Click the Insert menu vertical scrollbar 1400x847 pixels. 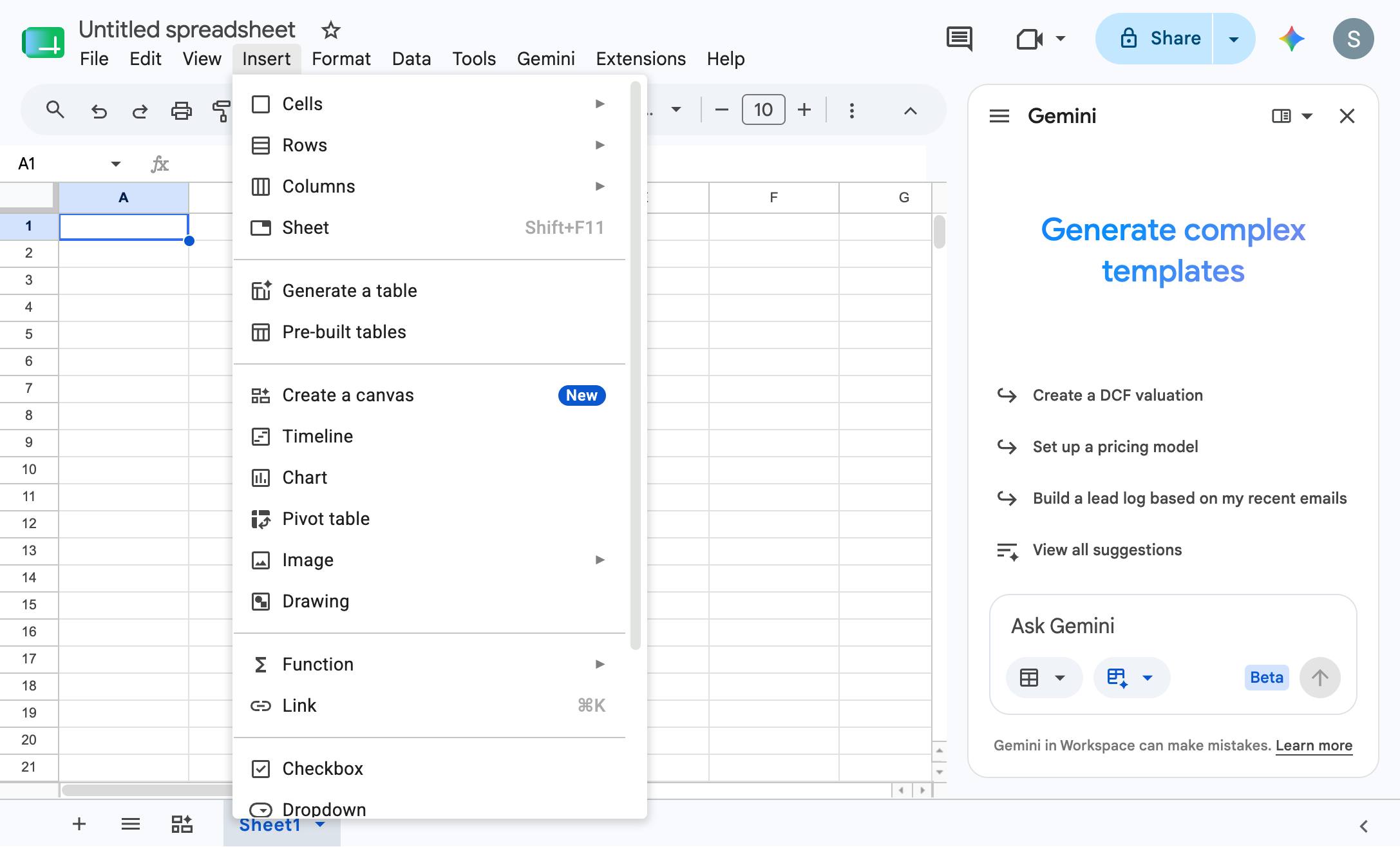pos(635,365)
